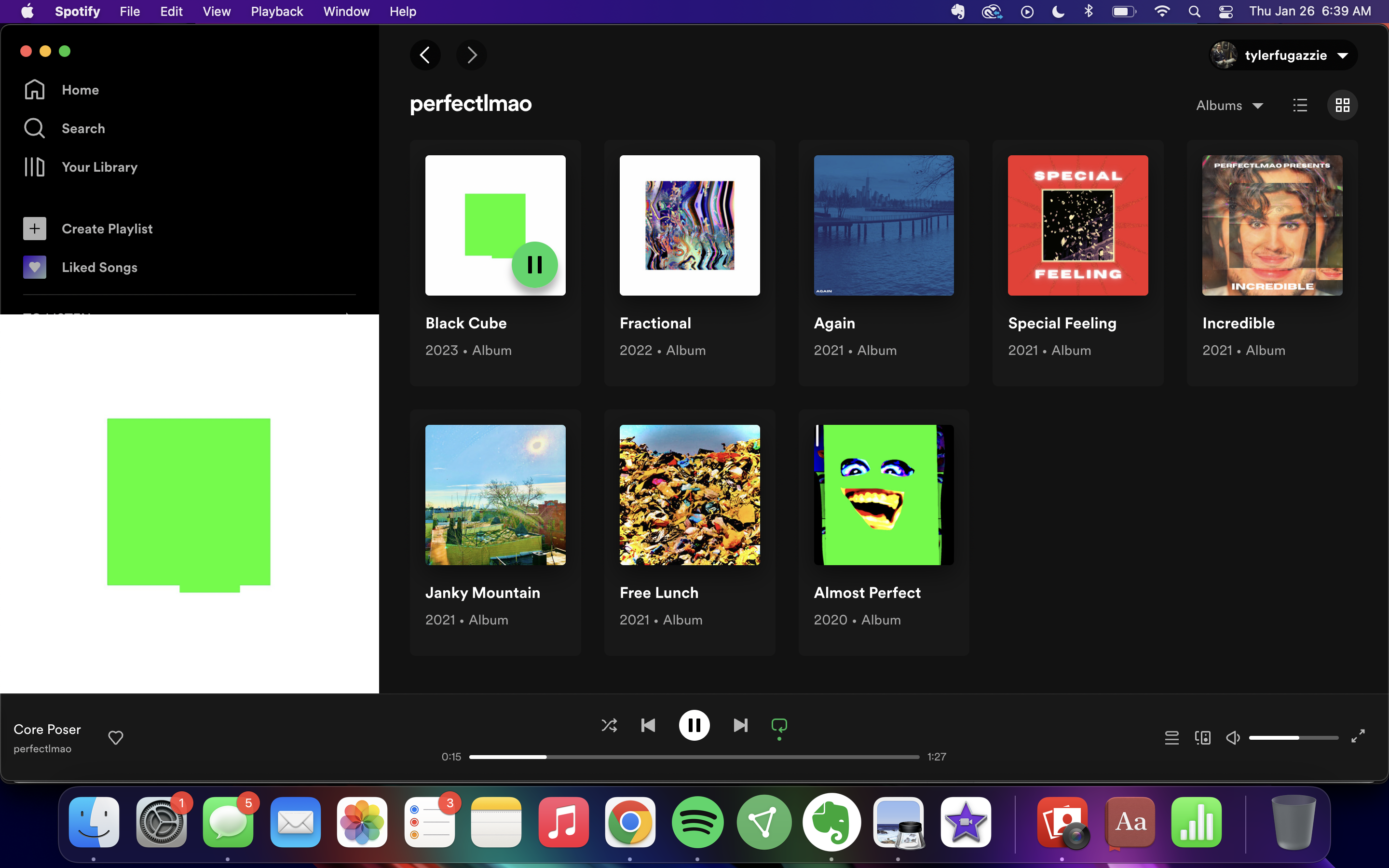Screen dimensions: 1389x868
Task: Click the Queue icon in the player bar
Action: point(1171,738)
